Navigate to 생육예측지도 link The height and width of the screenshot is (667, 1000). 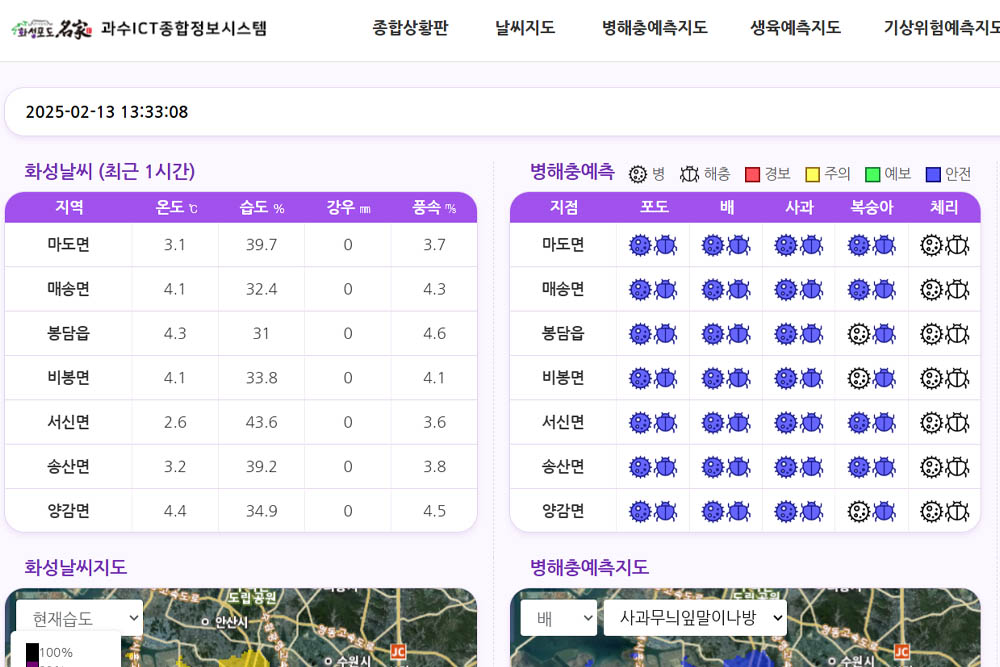pos(795,28)
